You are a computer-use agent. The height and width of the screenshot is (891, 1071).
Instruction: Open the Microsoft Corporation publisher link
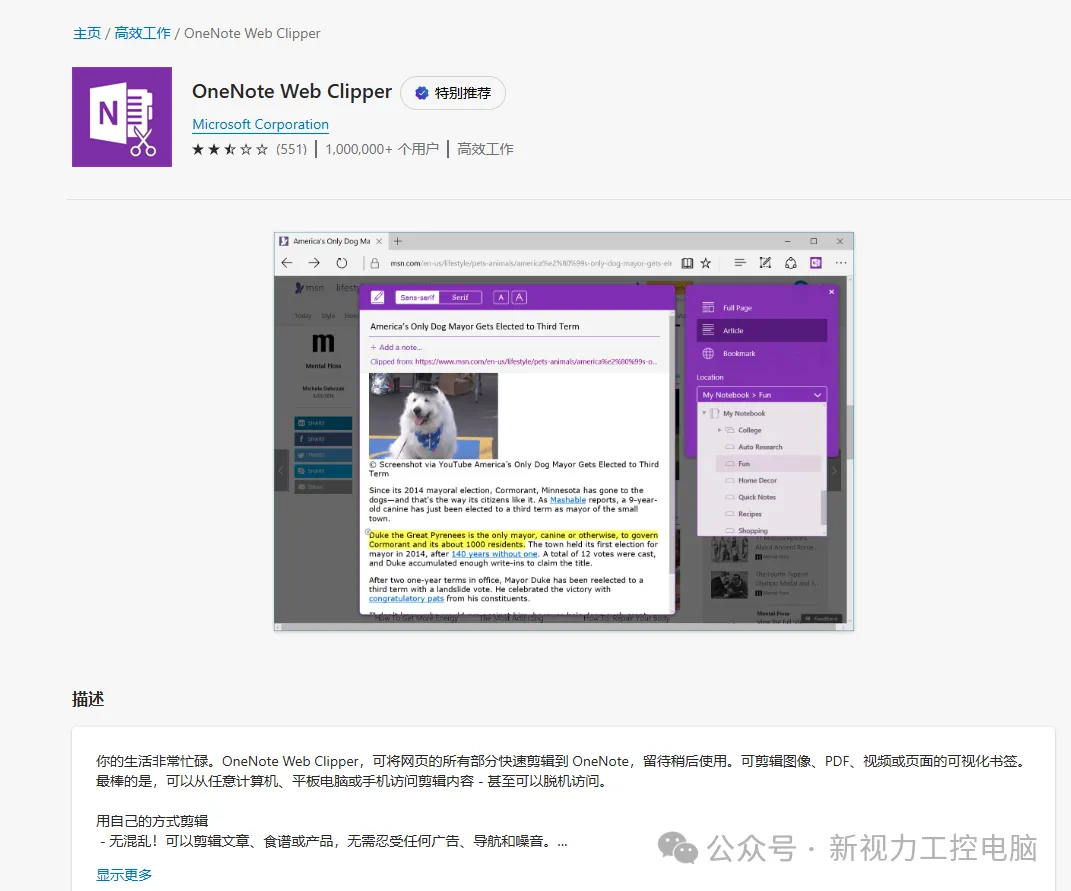pyautogui.click(x=260, y=124)
